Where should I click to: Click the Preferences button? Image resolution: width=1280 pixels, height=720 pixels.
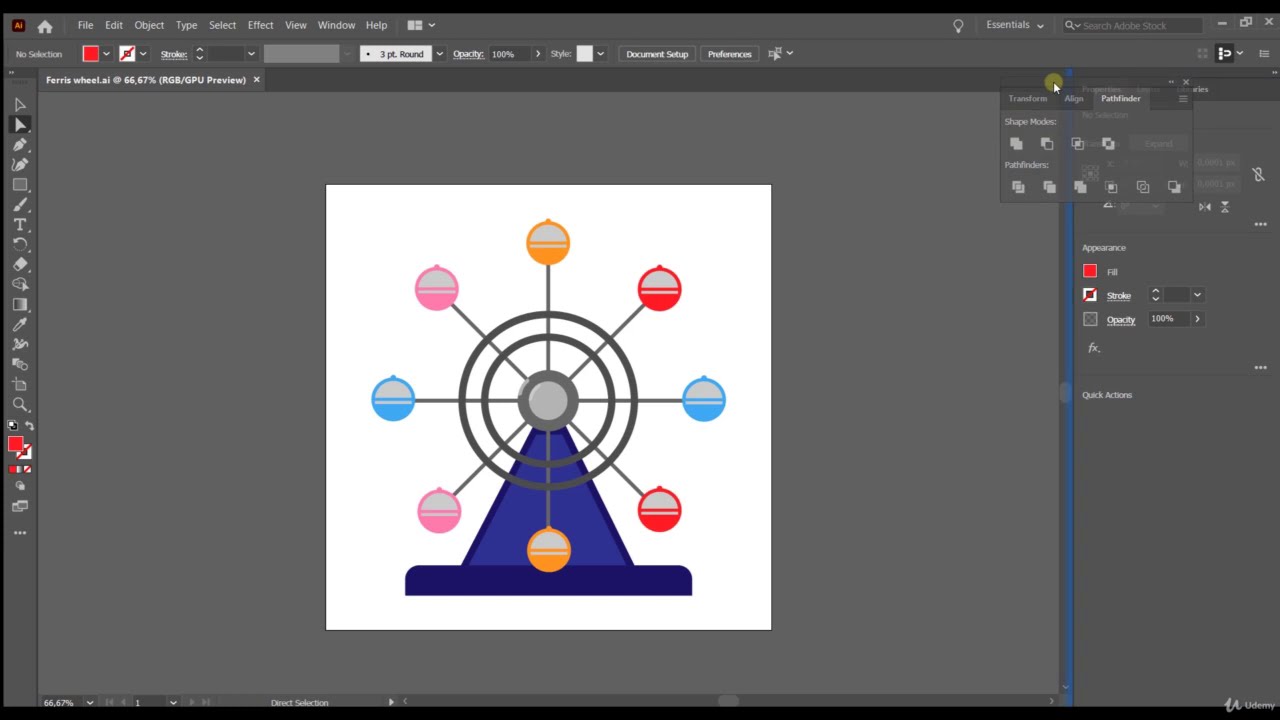[x=730, y=54]
